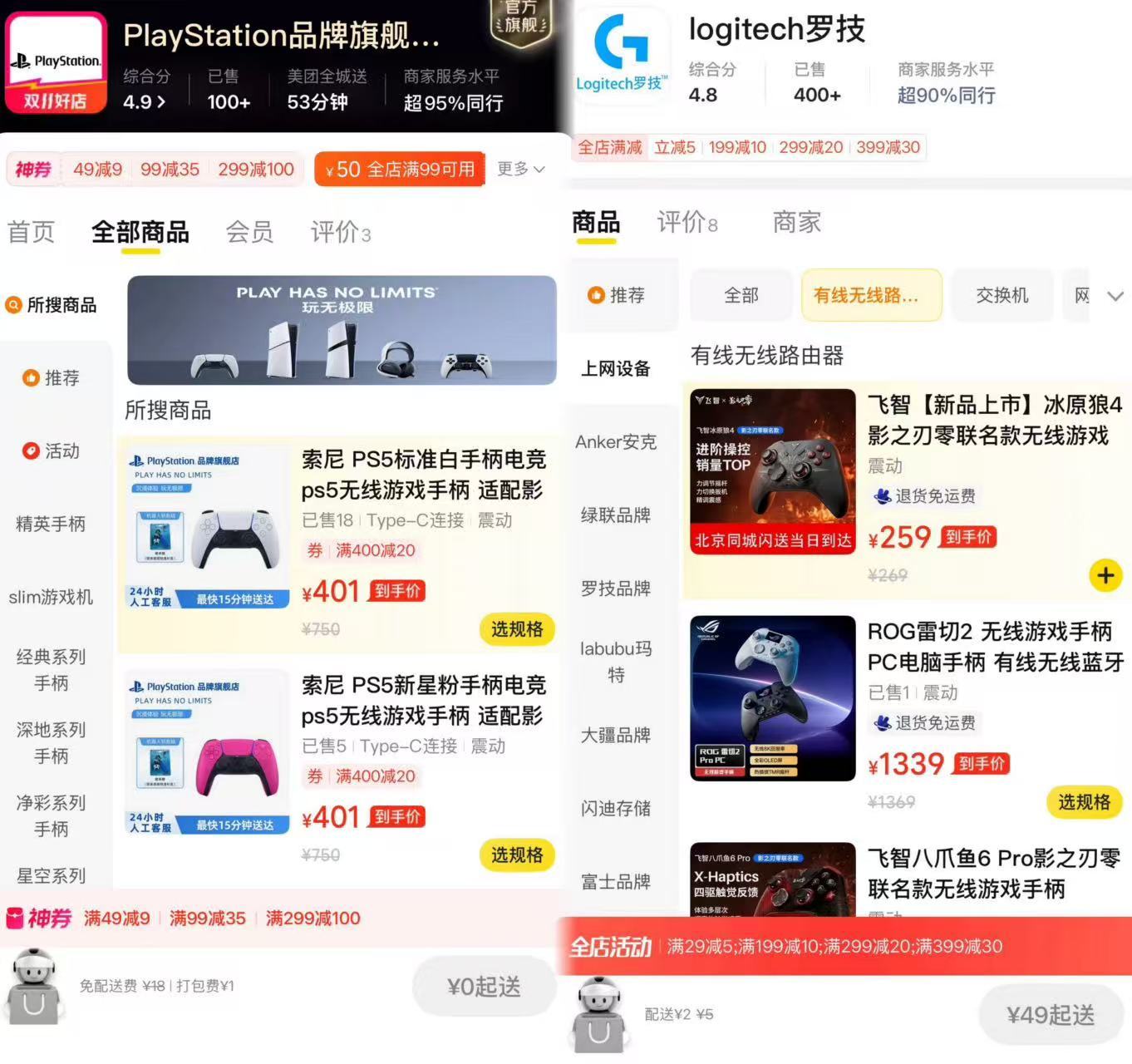Select 推荐 in the PlayStation store sidebar
Image resolution: width=1132 pixels, height=1064 pixels.
coord(52,378)
